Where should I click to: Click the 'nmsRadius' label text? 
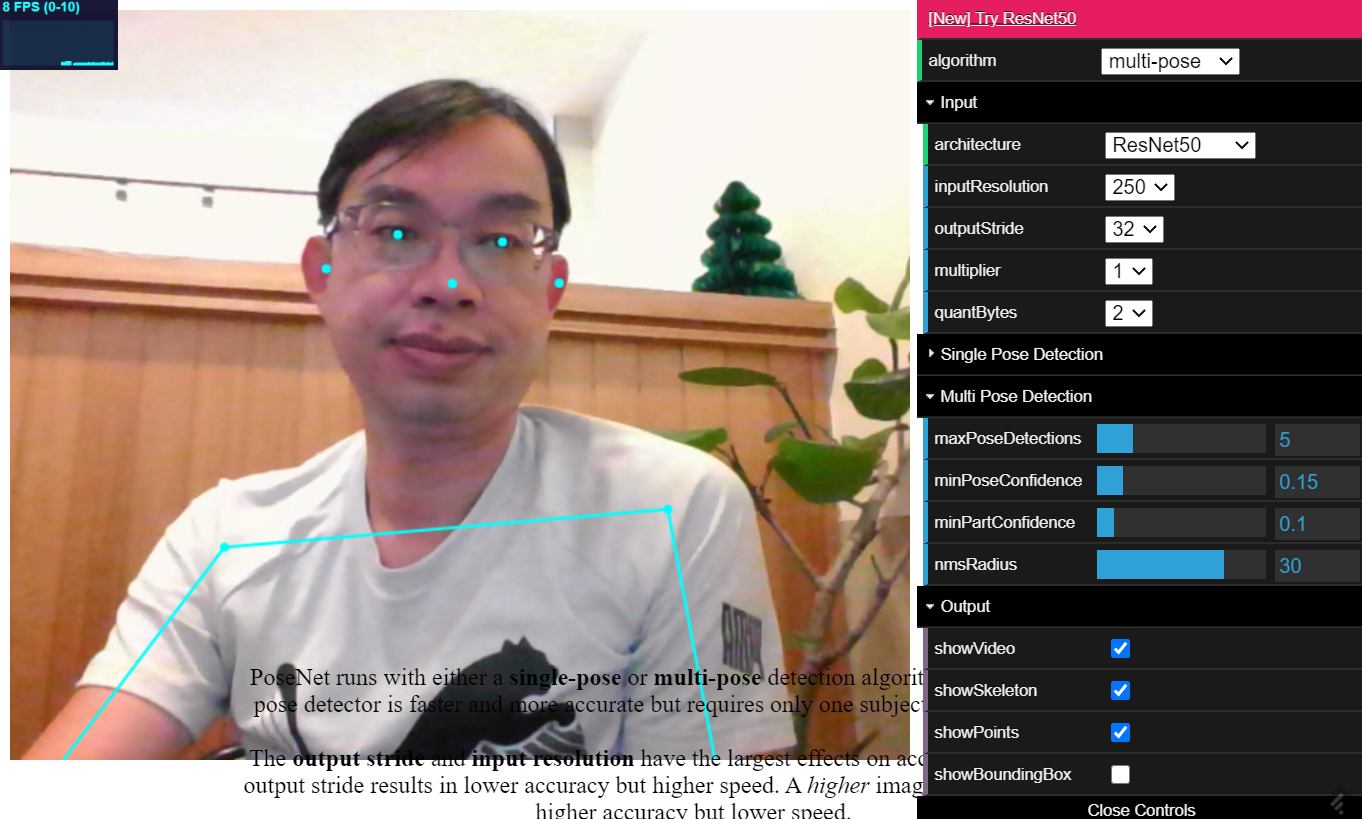[x=975, y=565]
